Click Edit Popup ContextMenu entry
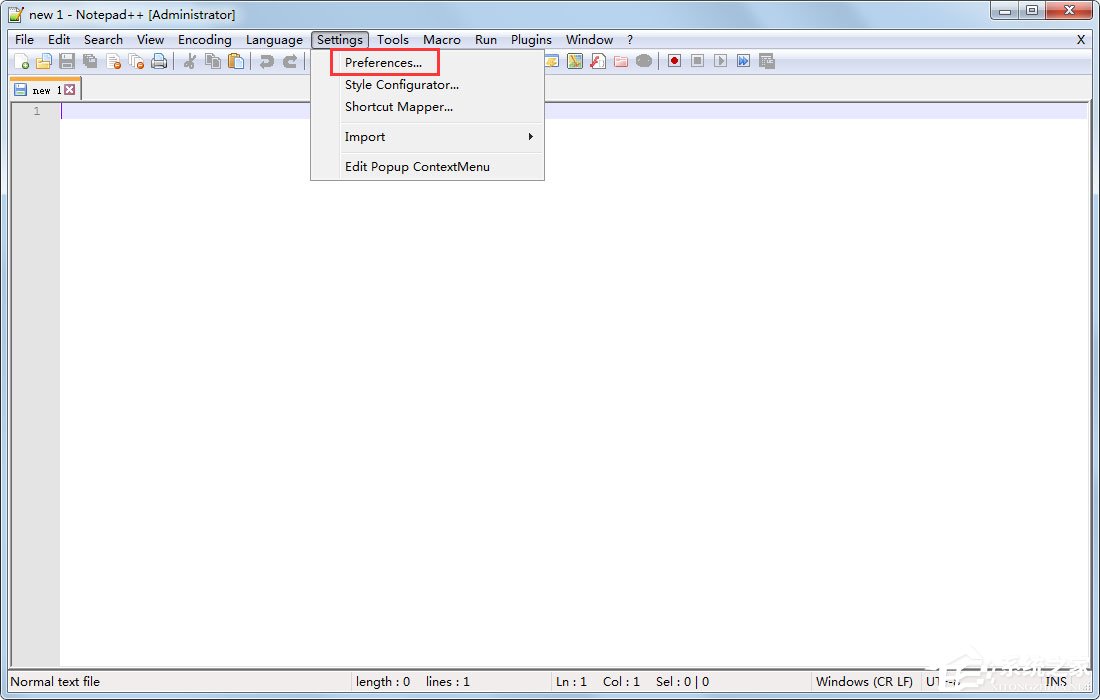This screenshot has height=700, width=1100. pos(416,167)
